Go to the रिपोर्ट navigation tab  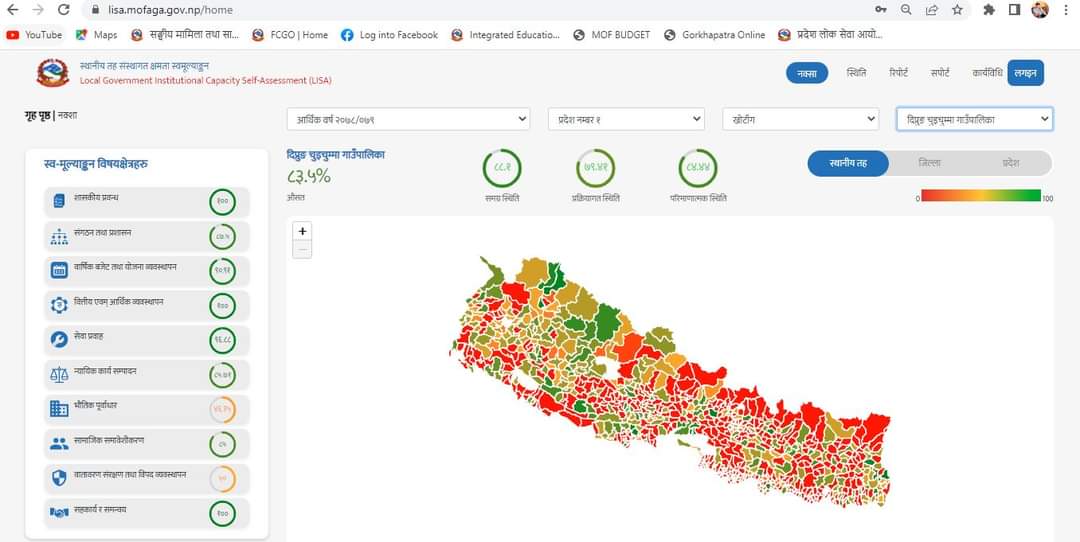898,73
